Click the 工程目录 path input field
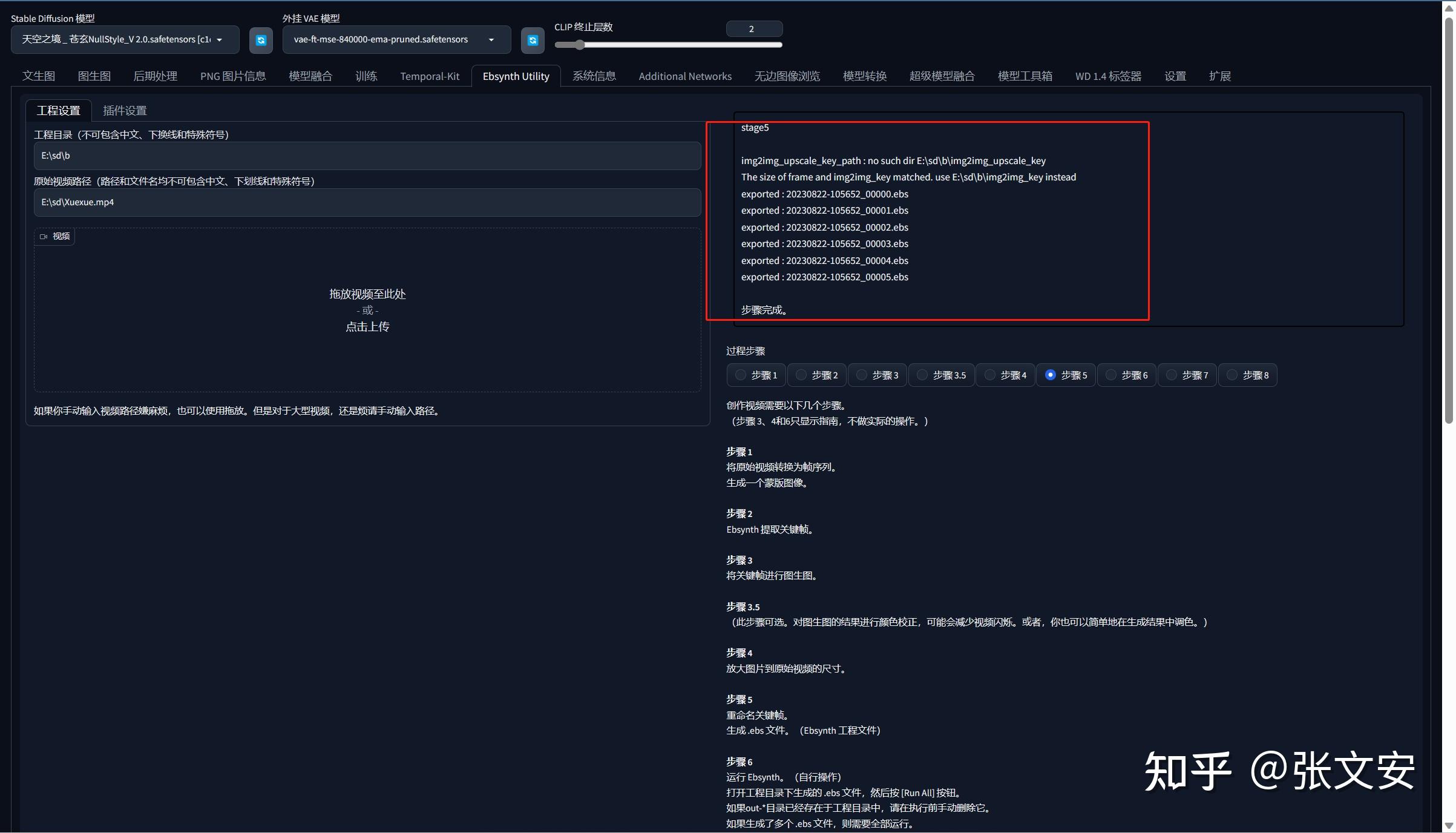 pos(367,156)
